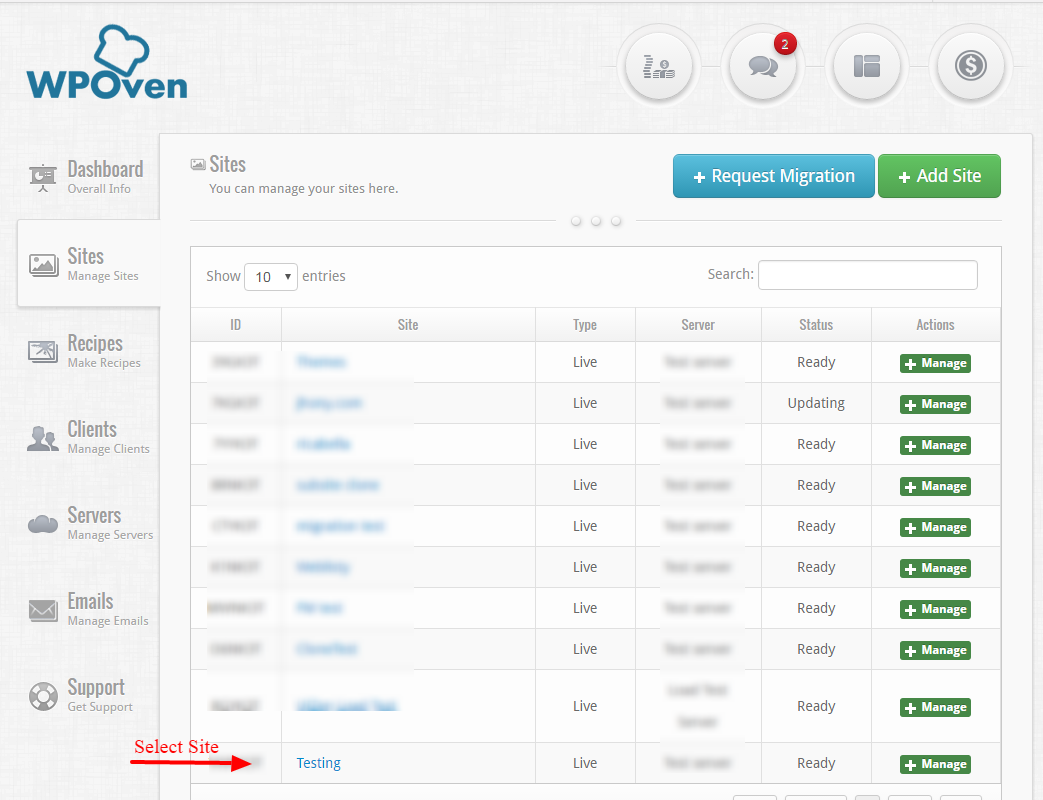Expand the show entries dropdown

(271, 277)
